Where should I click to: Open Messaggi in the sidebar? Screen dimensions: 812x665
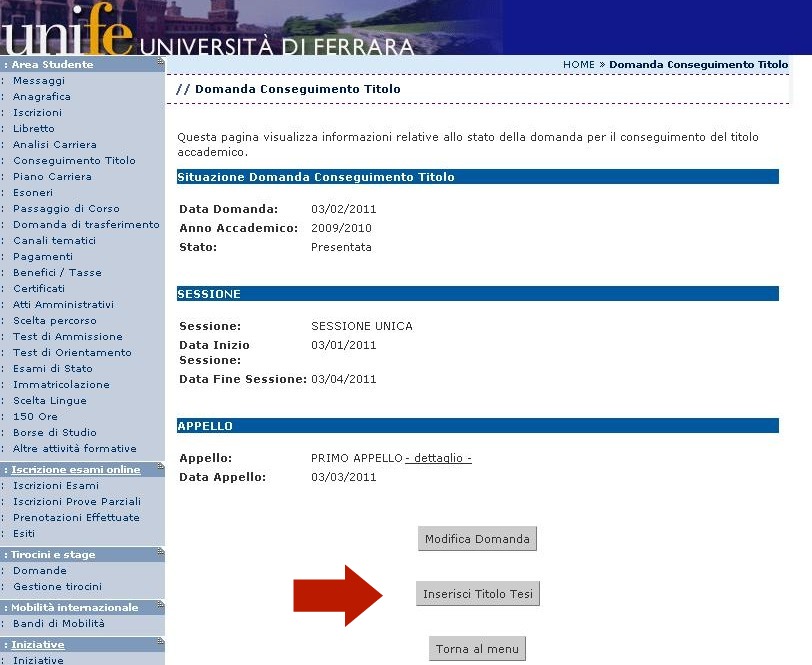pos(39,81)
